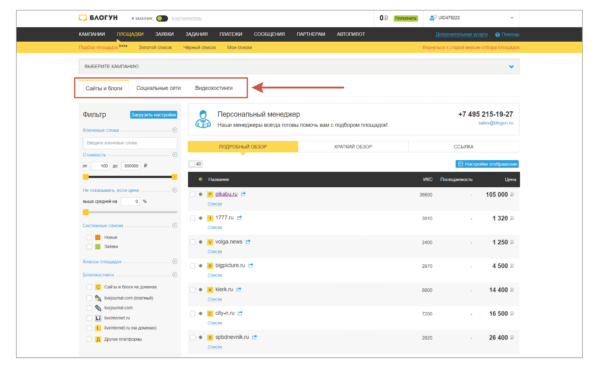Click the pencil icon of livejournal.com (платный)
Screen dimensions: 600x374
click(98, 298)
